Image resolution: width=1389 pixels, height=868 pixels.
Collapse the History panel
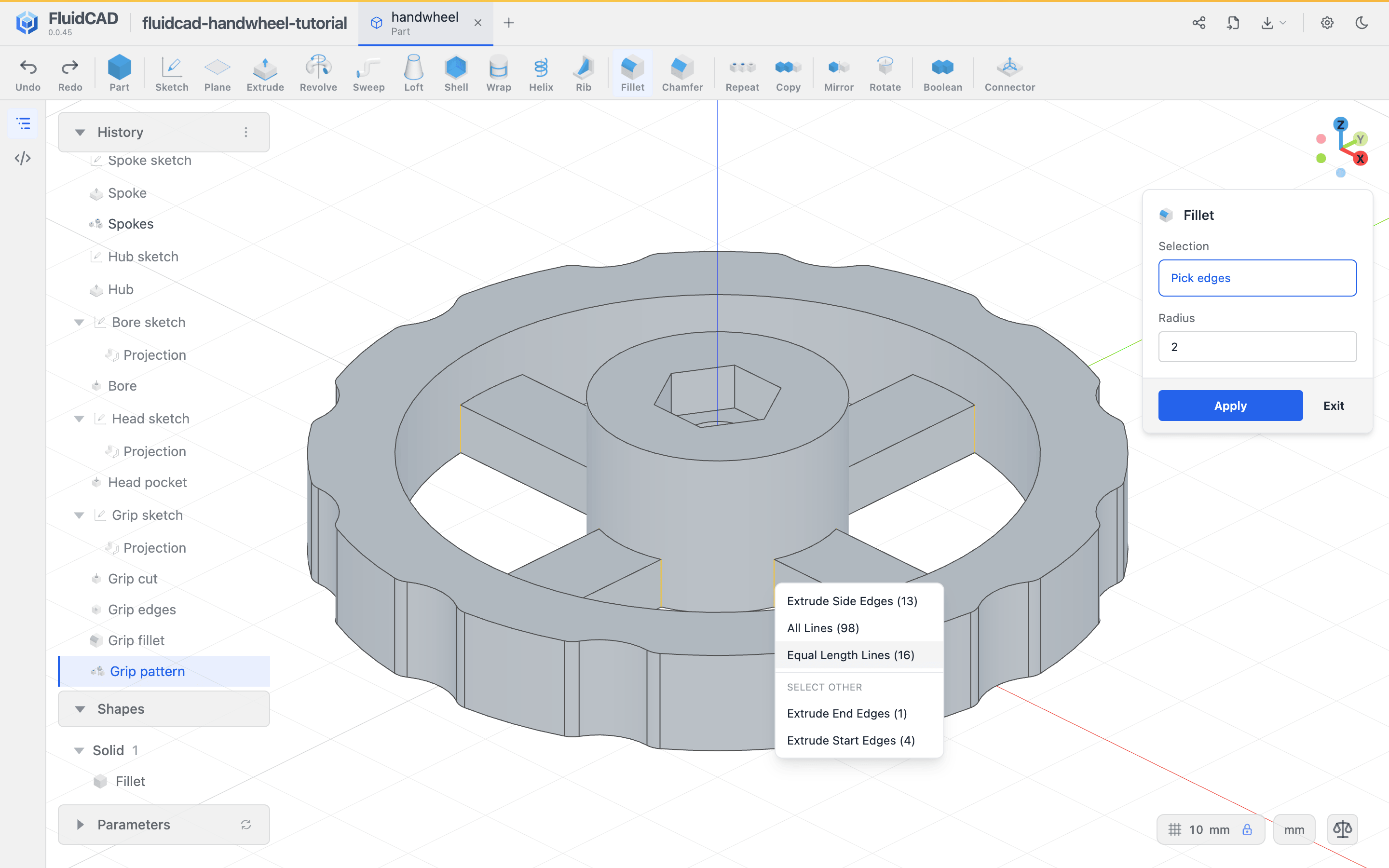[x=80, y=132]
